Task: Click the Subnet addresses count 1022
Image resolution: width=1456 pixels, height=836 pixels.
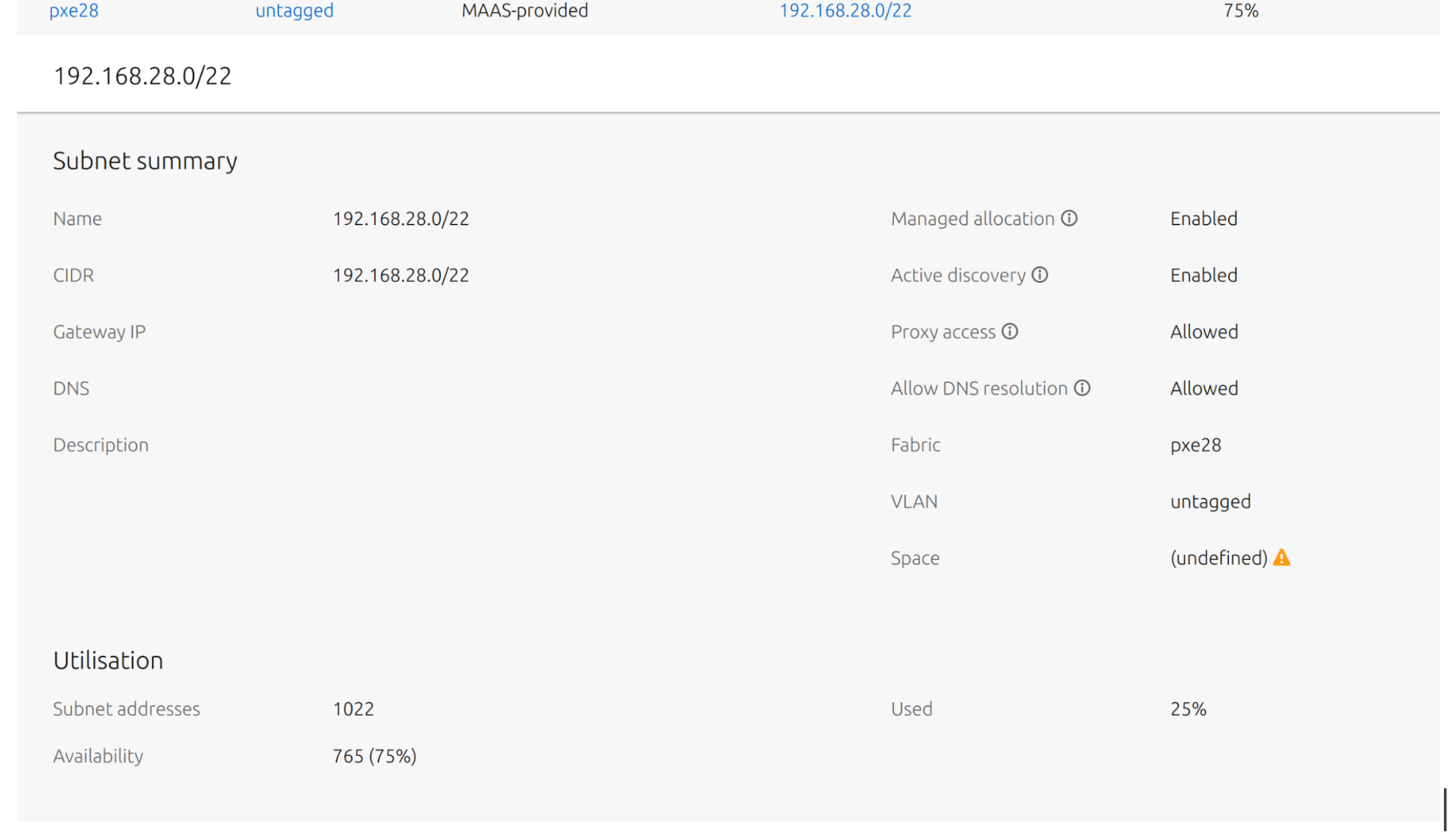Action: click(353, 709)
